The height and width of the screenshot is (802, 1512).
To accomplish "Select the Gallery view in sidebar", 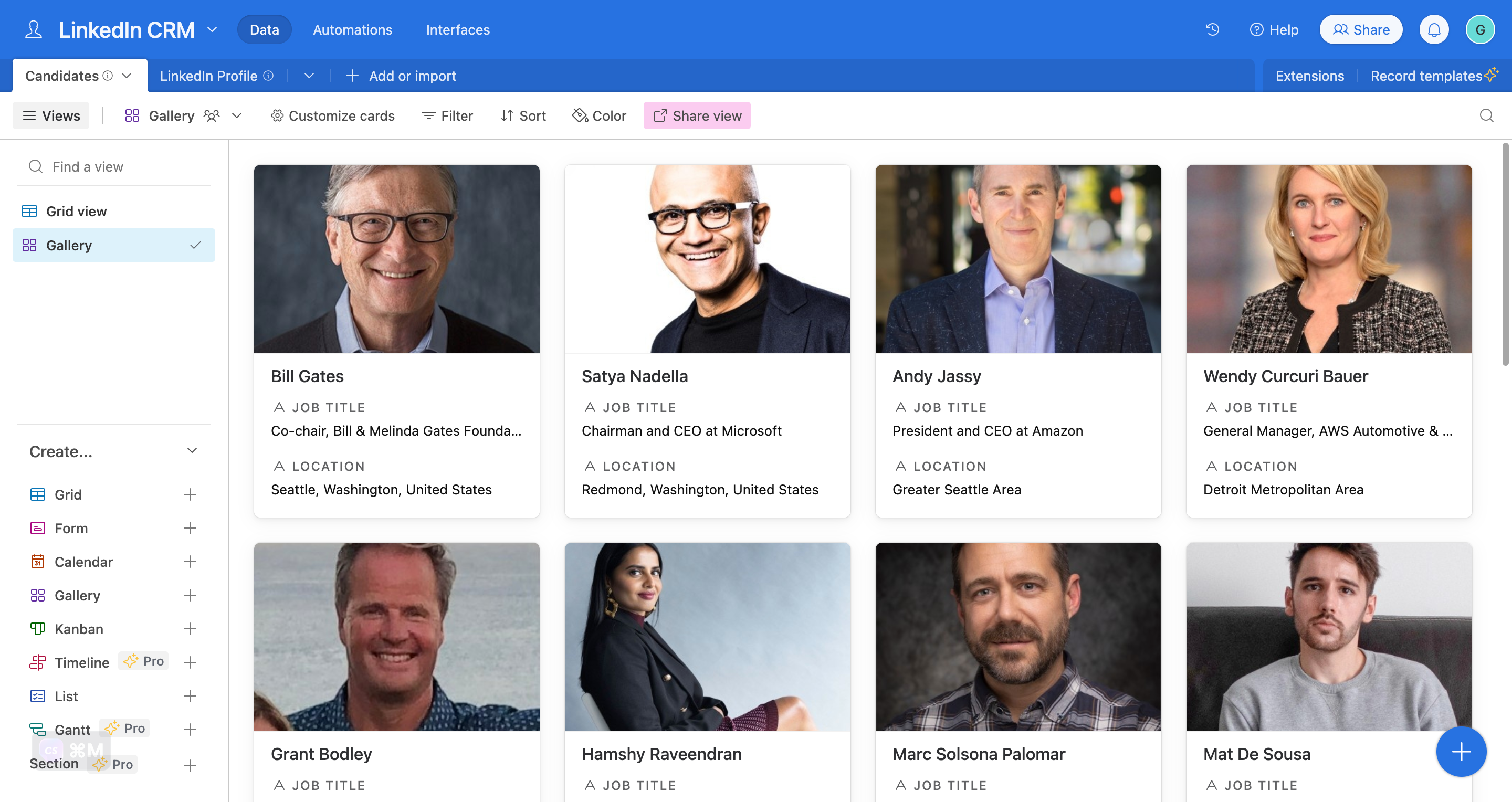I will (114, 245).
